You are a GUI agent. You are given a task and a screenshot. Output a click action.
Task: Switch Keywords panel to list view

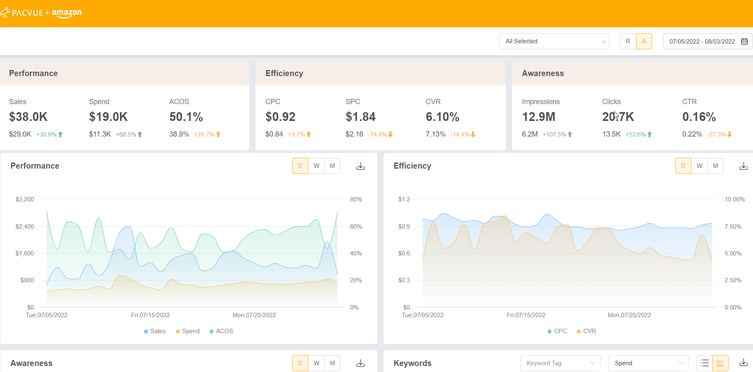[x=704, y=363]
